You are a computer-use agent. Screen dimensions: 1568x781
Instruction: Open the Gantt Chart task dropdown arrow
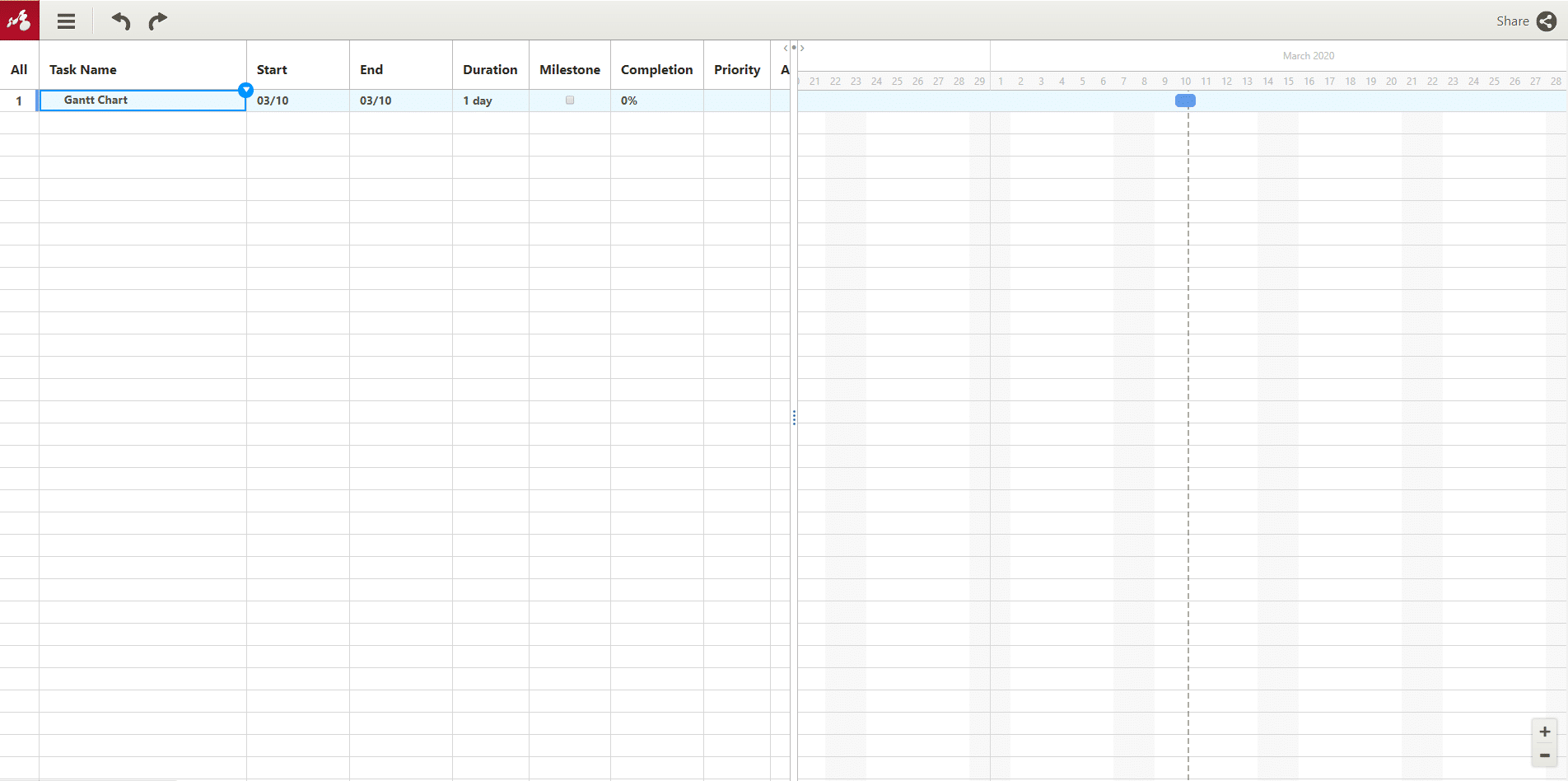(x=245, y=90)
